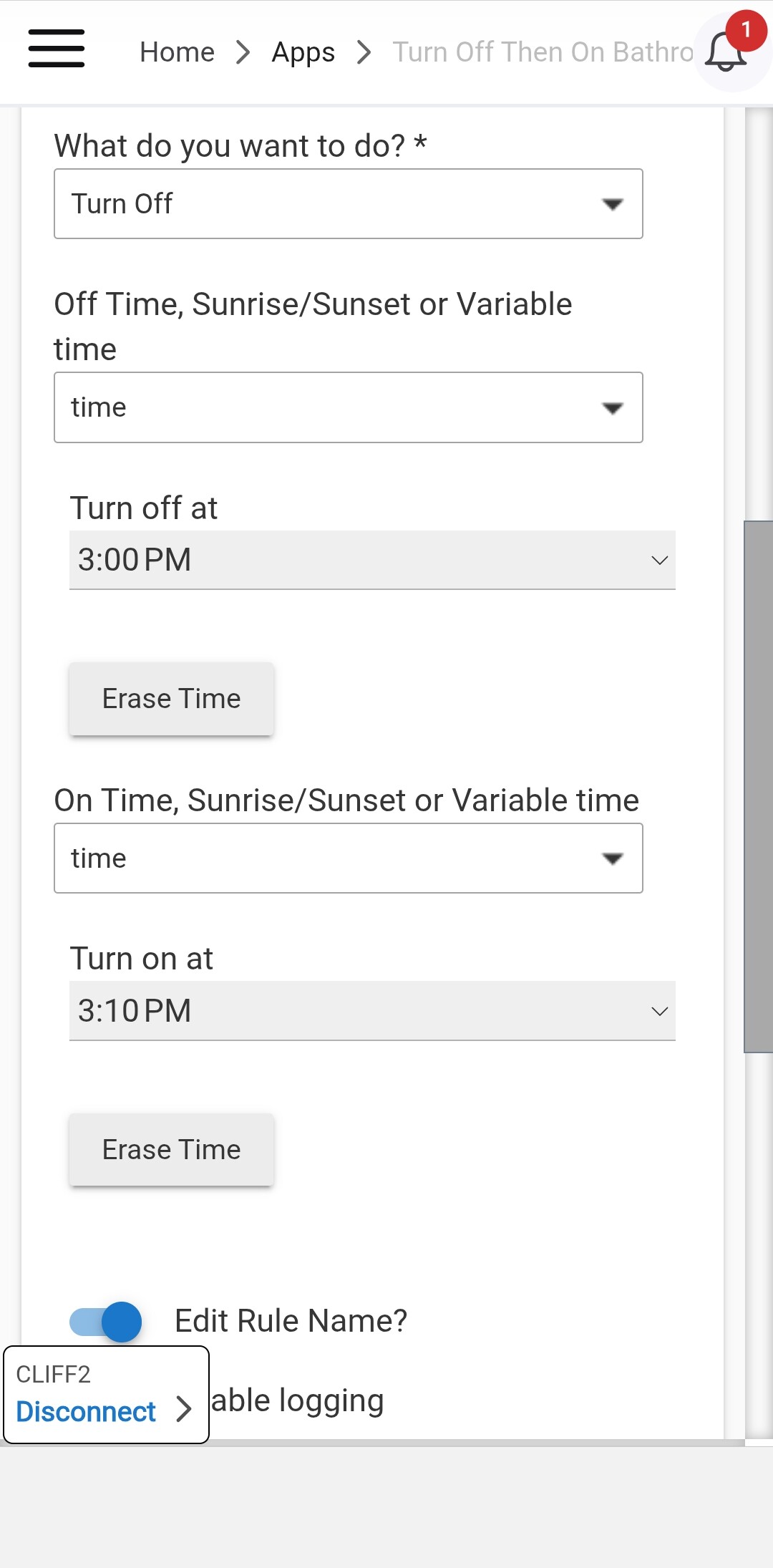Expand the On Time type dropdown
Image resolution: width=773 pixels, height=1568 pixels.
(x=348, y=858)
